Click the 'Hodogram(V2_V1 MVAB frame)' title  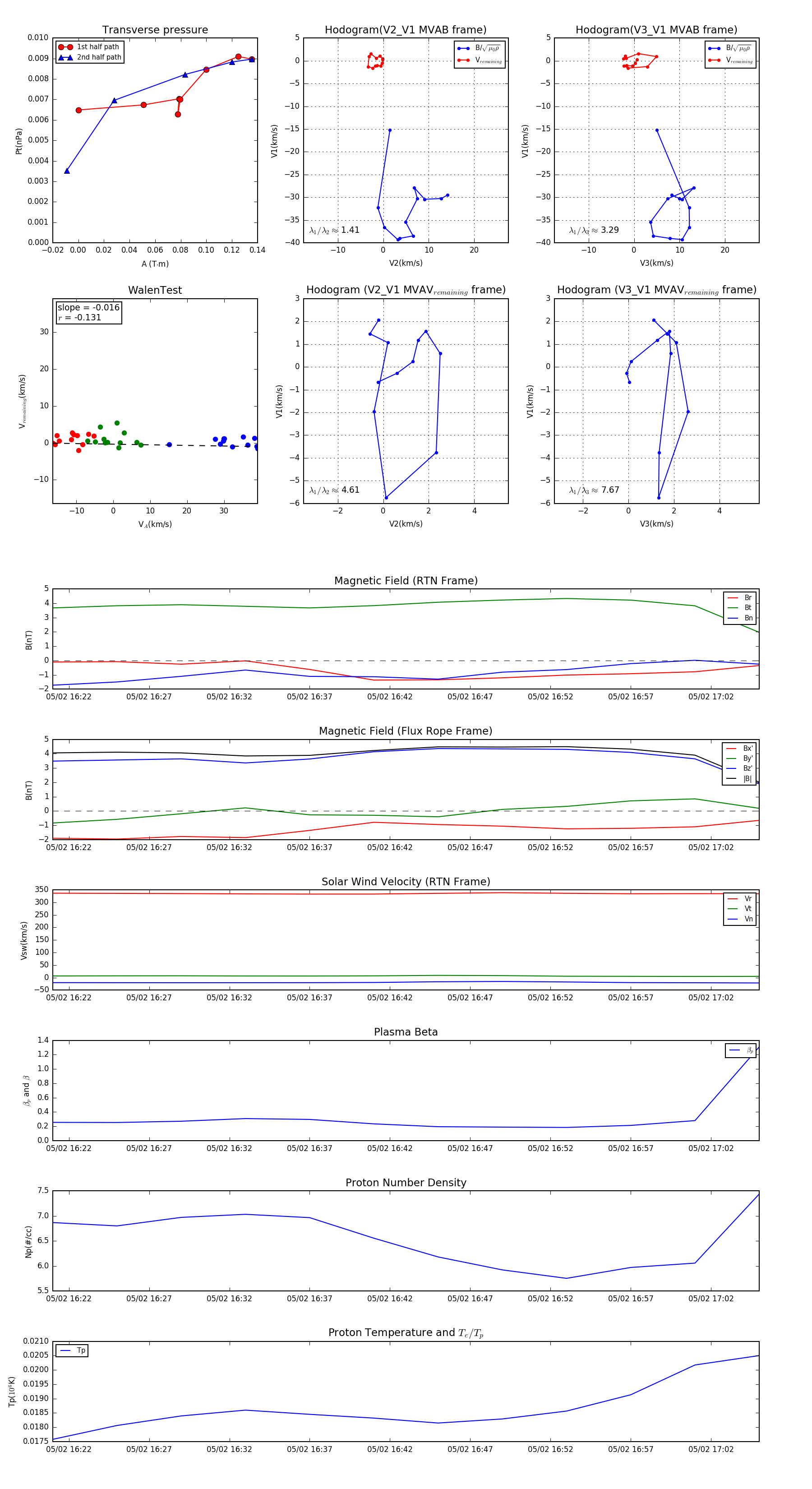point(406,29)
